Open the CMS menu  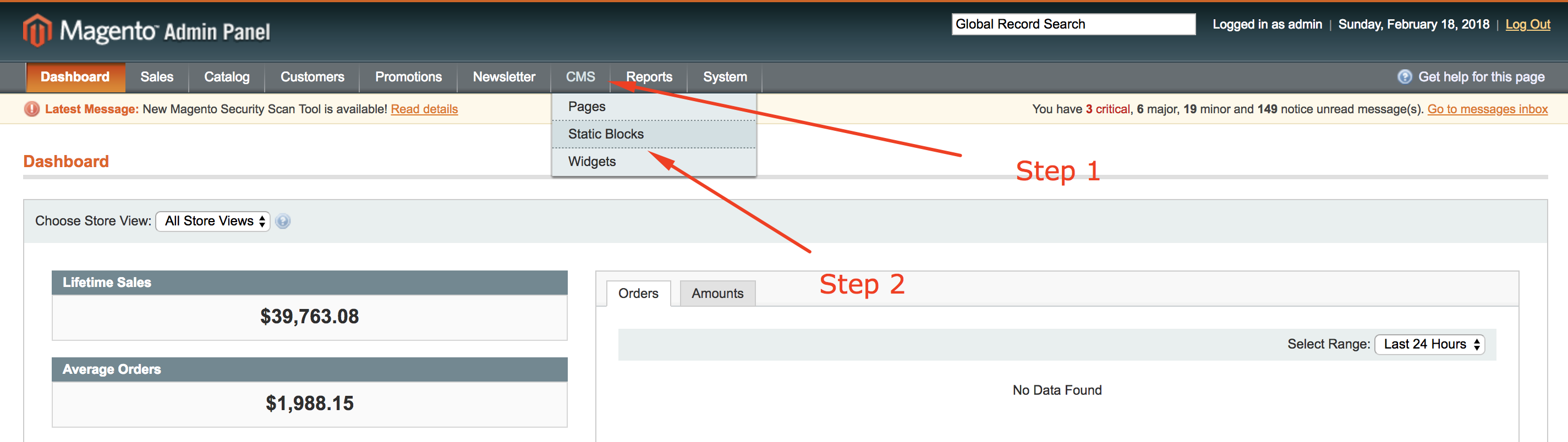tap(580, 77)
